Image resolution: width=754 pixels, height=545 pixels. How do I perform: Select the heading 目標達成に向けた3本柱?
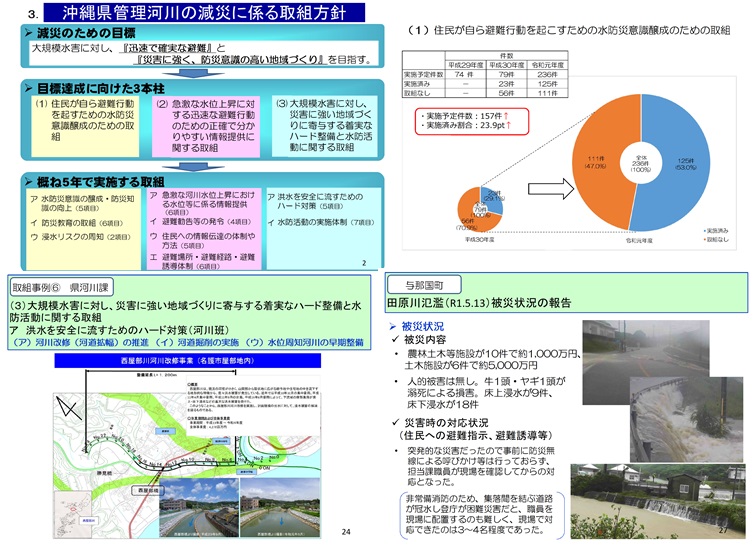(x=101, y=89)
